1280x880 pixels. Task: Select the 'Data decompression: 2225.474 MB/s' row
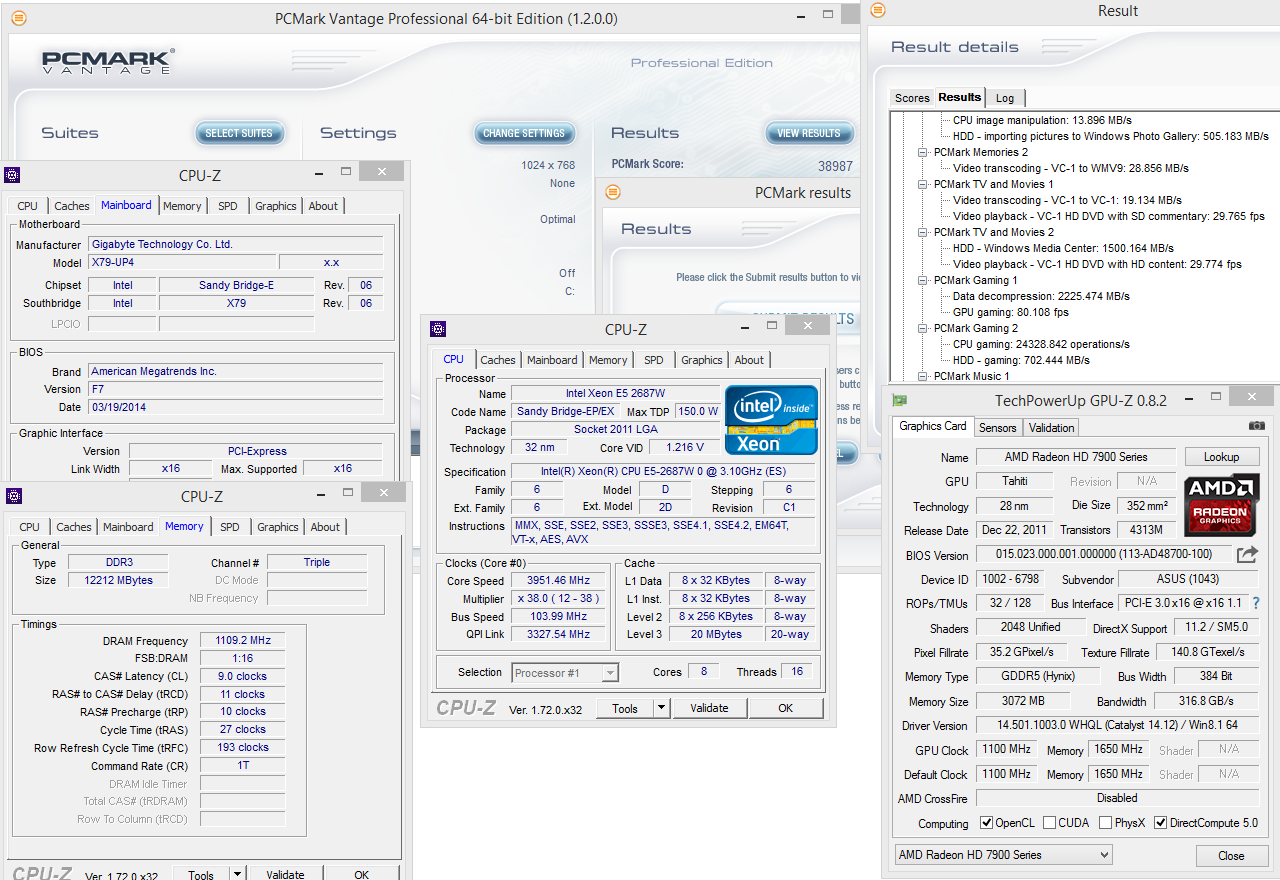tap(1041, 296)
